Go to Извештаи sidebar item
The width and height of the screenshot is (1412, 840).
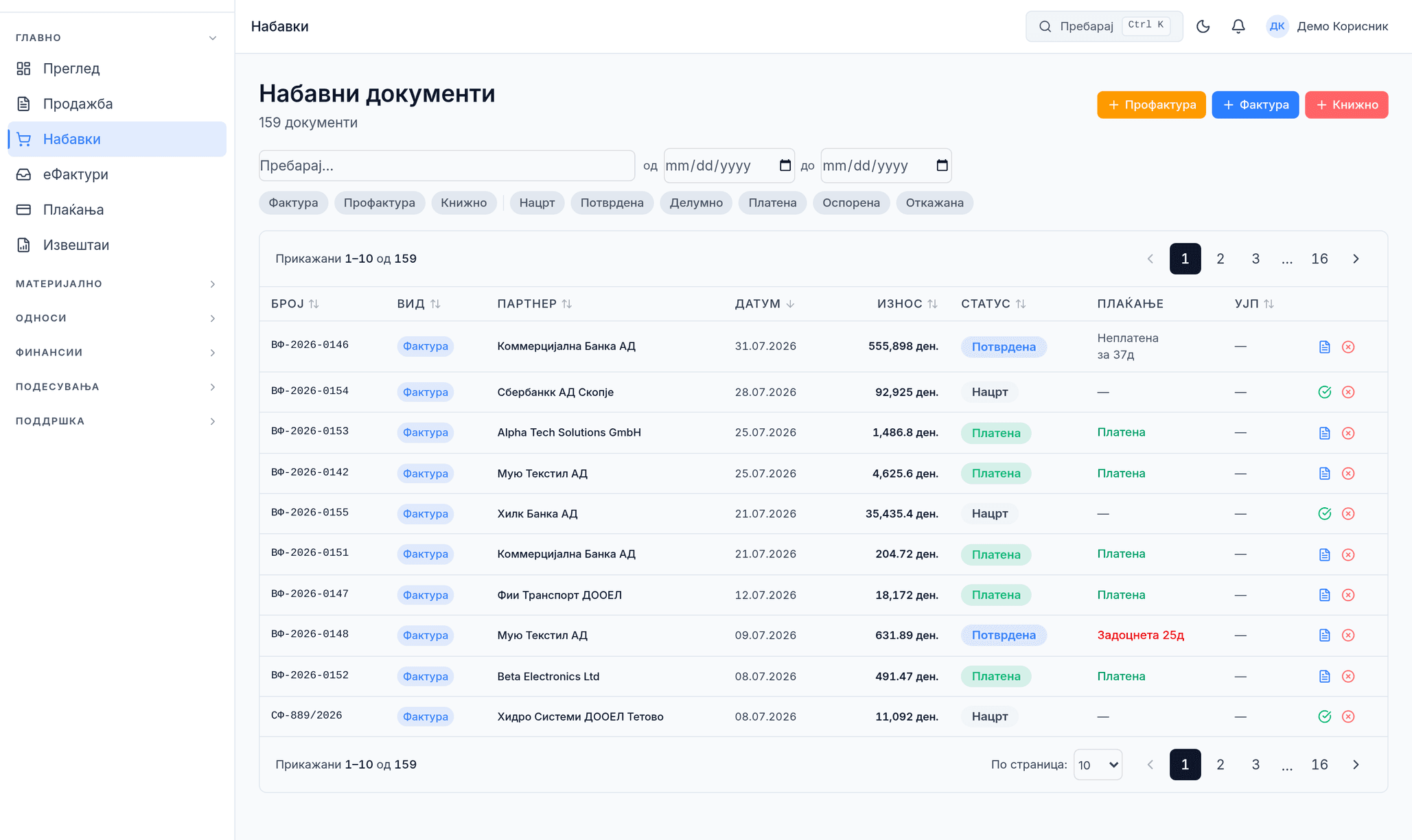117,245
